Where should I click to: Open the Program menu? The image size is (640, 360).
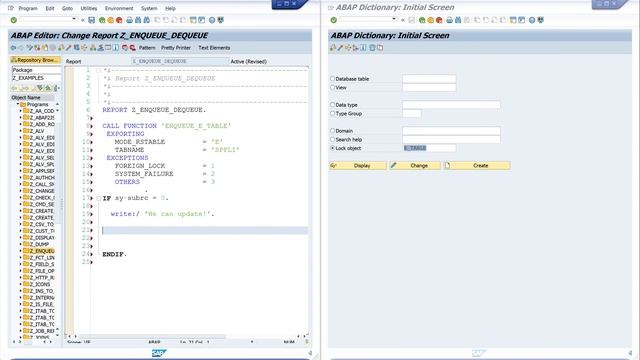tap(28, 8)
